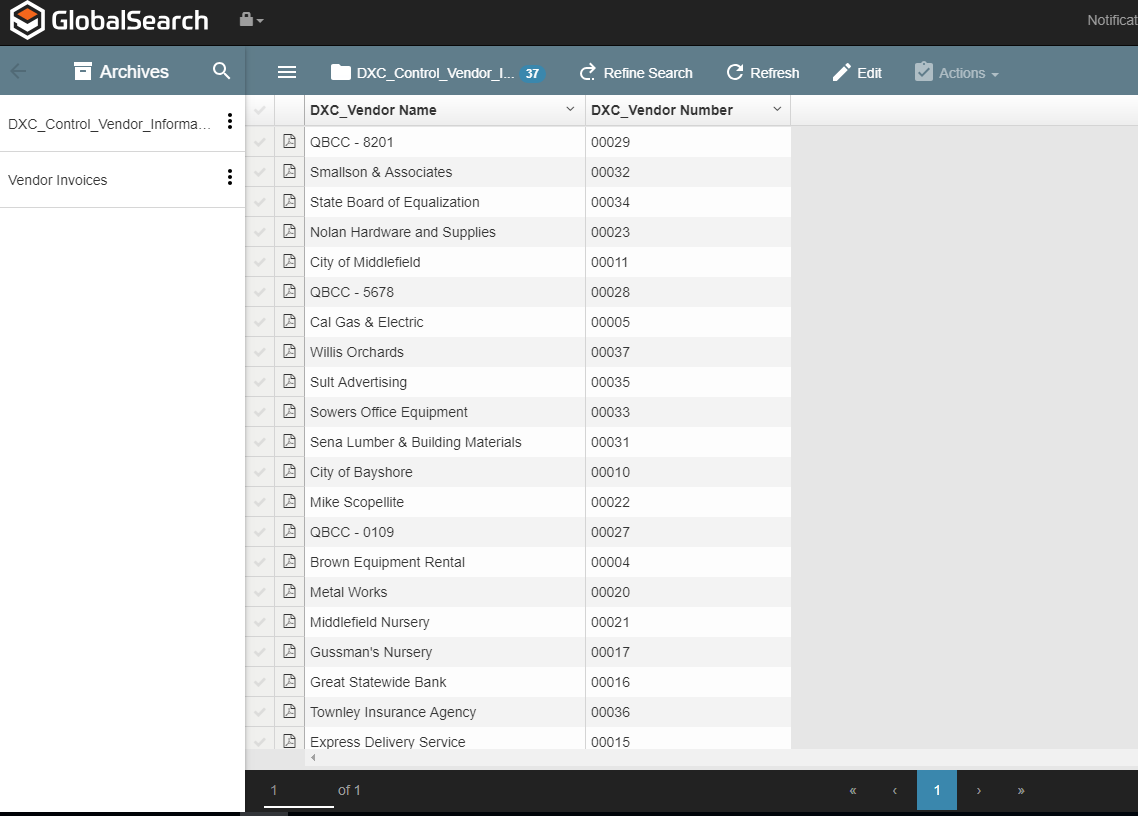Image resolution: width=1138 pixels, height=816 pixels.
Task: Select the Vendor Invoices archive
Action: pyautogui.click(x=58, y=180)
